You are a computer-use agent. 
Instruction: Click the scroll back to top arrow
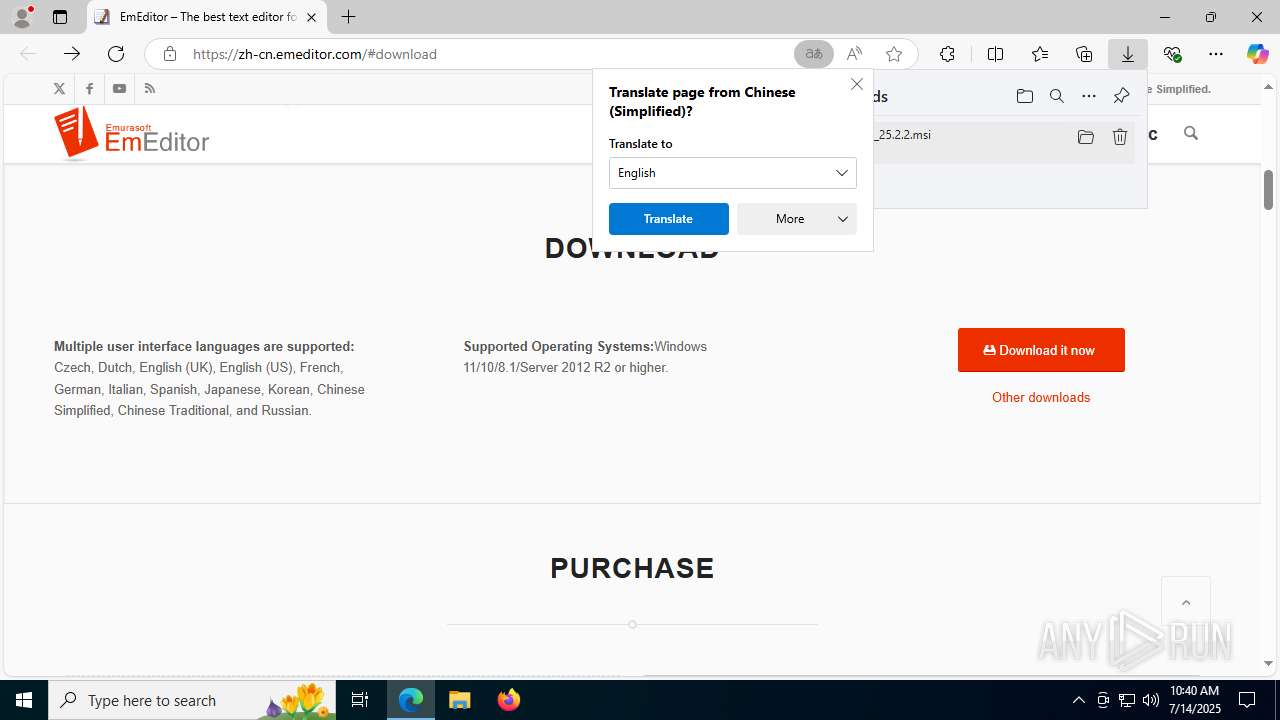click(1186, 602)
